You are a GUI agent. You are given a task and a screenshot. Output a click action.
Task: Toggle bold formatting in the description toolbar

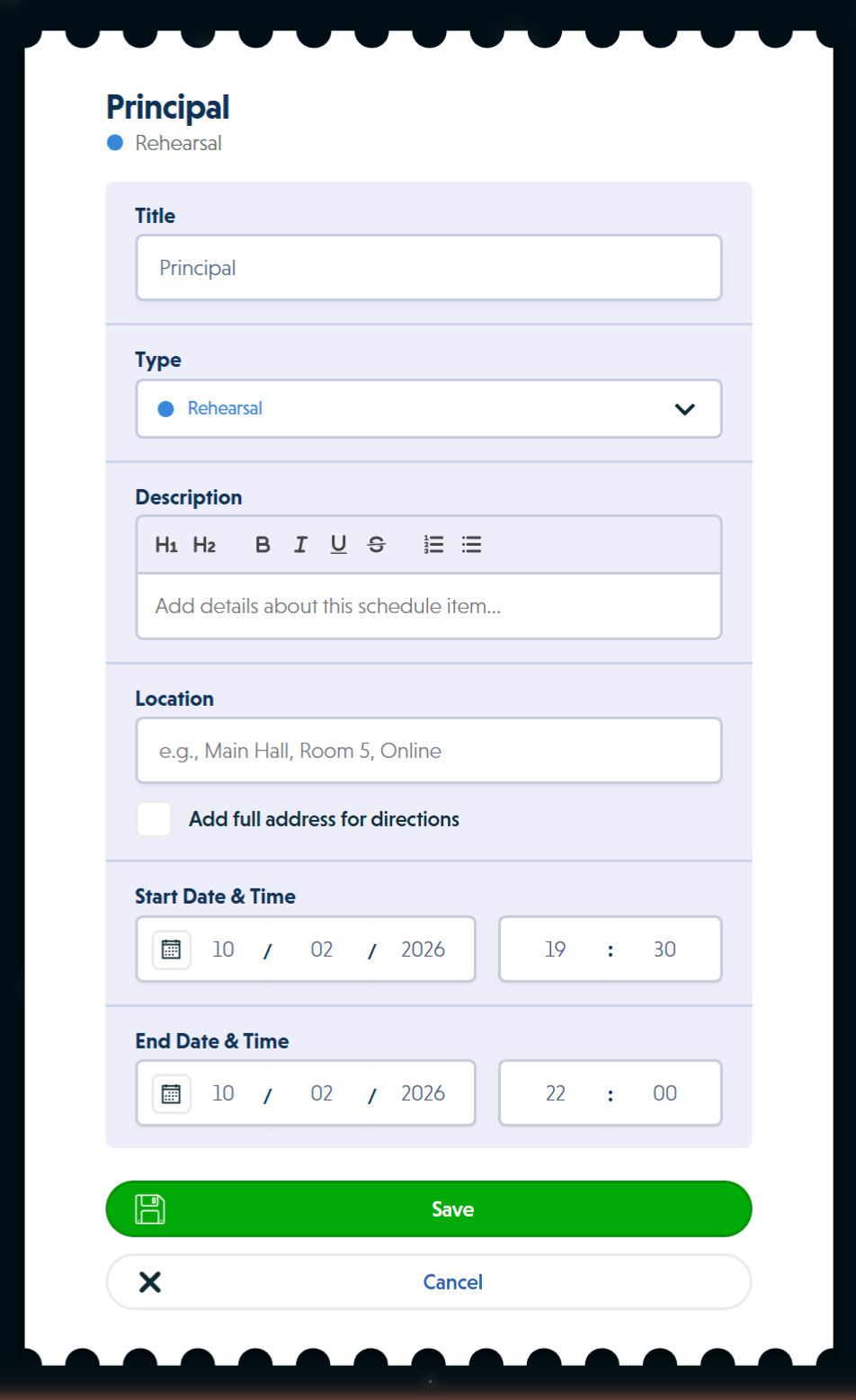coord(262,544)
